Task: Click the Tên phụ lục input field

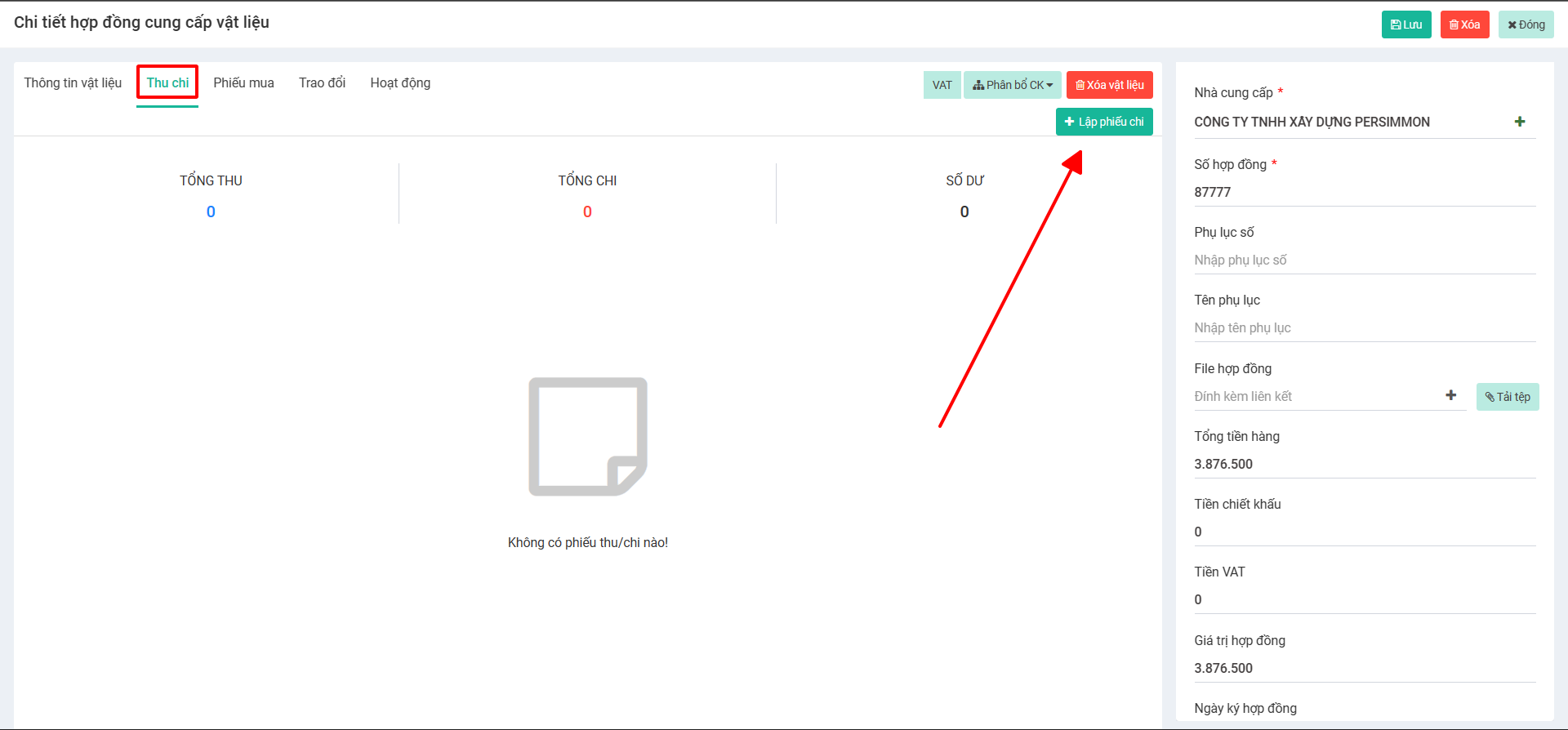Action: pyautogui.click(x=1364, y=327)
